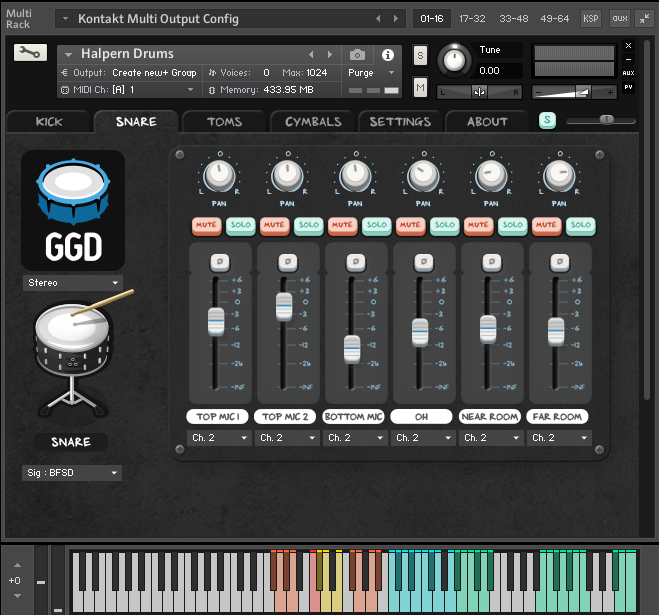Toggle the Kontakt instrument mute M button
659x615 pixels.
(420, 88)
